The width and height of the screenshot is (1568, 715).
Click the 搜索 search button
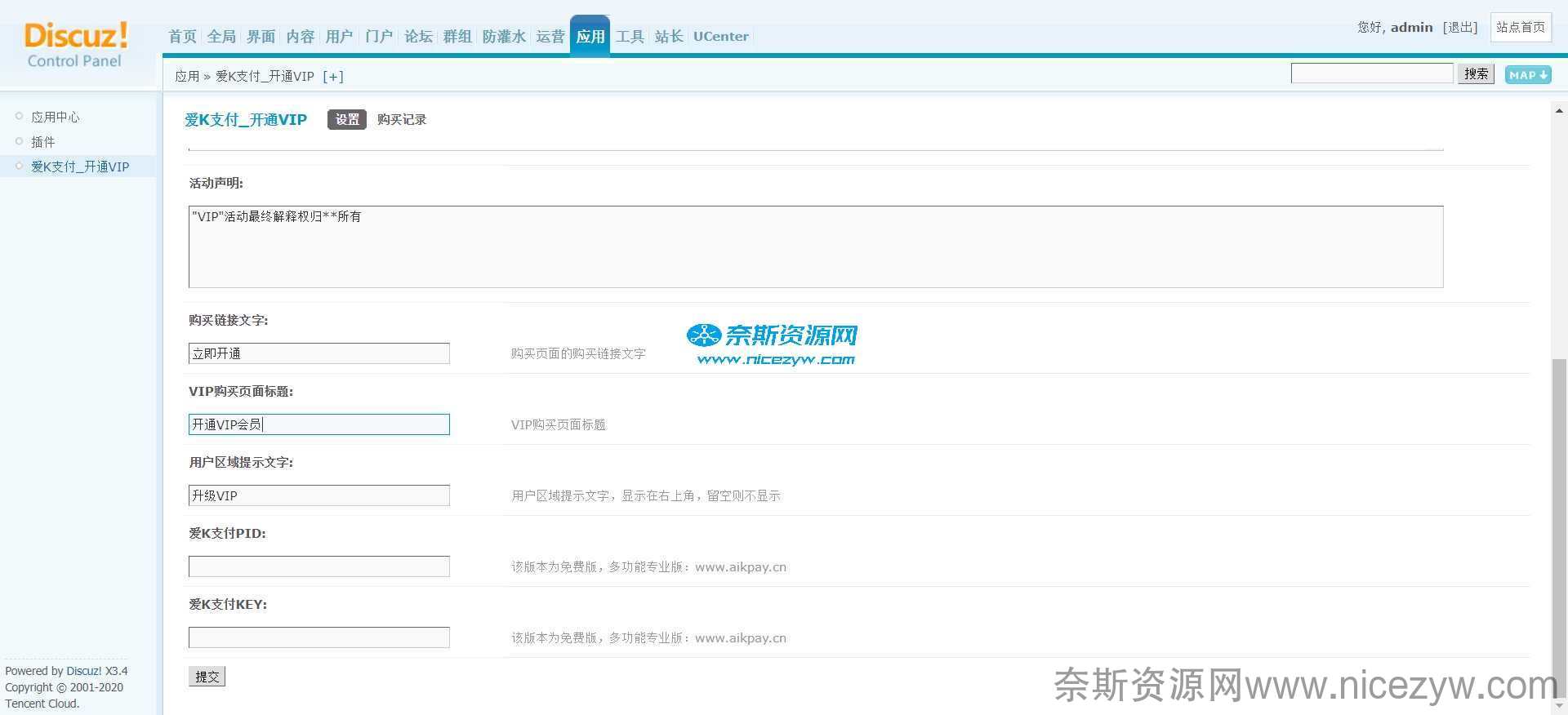coord(1476,74)
